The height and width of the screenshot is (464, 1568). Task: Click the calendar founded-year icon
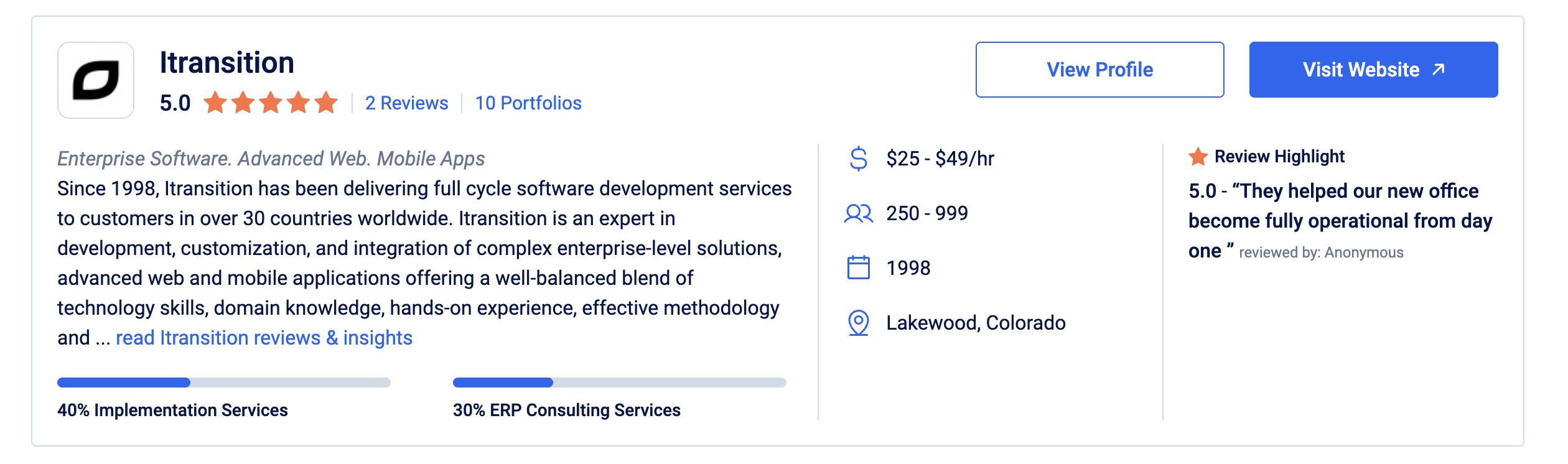pos(859,268)
